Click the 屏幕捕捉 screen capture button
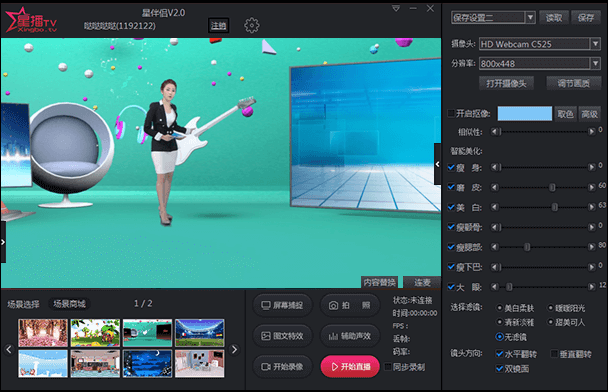 (x=282, y=306)
